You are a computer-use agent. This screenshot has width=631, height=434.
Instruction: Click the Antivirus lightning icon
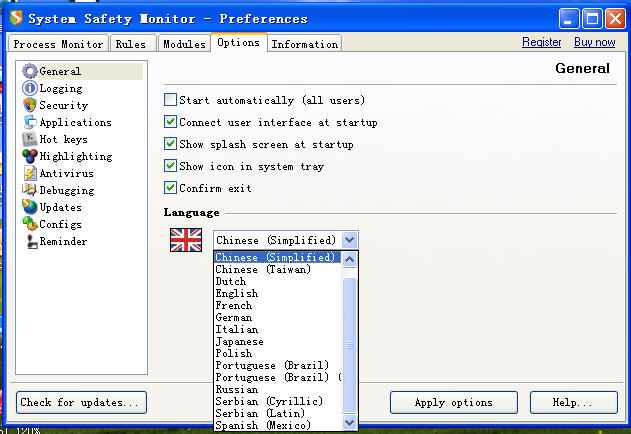click(x=30, y=173)
